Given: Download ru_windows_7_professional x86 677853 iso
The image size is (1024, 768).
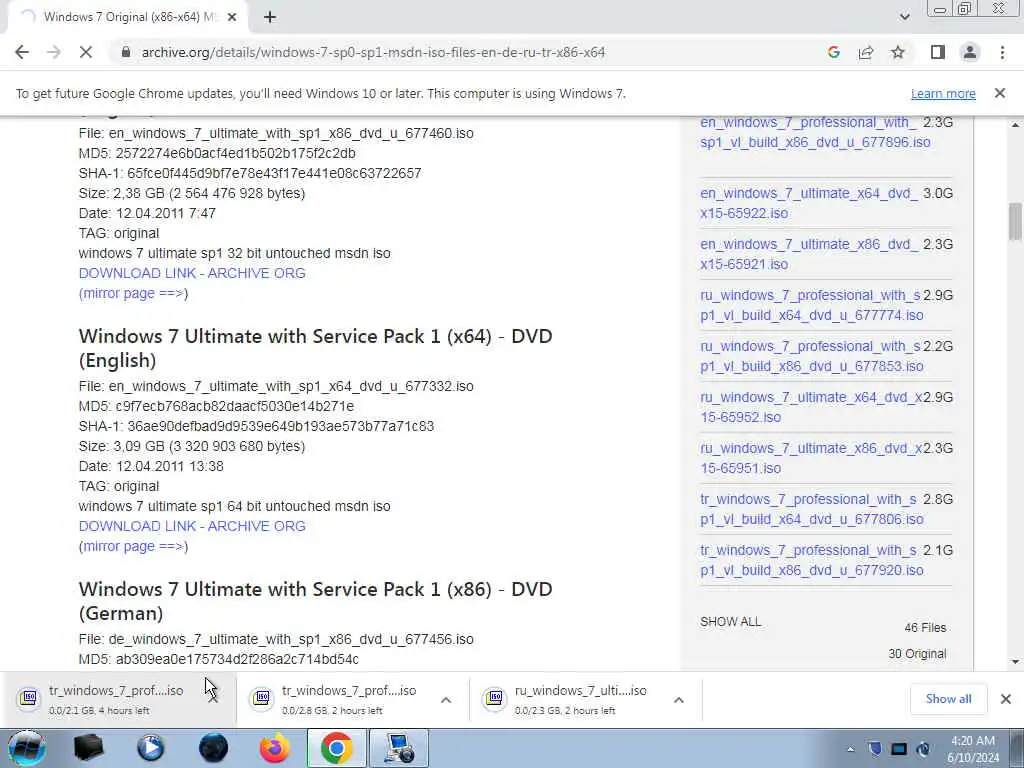Looking at the screenshot, I should tap(811, 356).
